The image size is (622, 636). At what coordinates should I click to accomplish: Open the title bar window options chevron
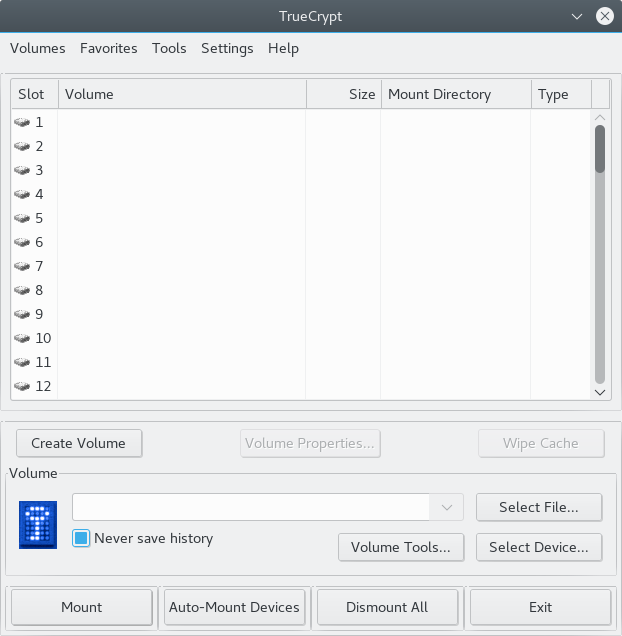(x=577, y=17)
